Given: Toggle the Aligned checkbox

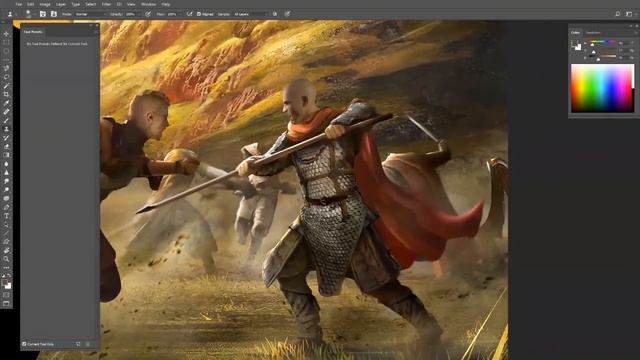Looking at the screenshot, I should pyautogui.click(x=199, y=14).
